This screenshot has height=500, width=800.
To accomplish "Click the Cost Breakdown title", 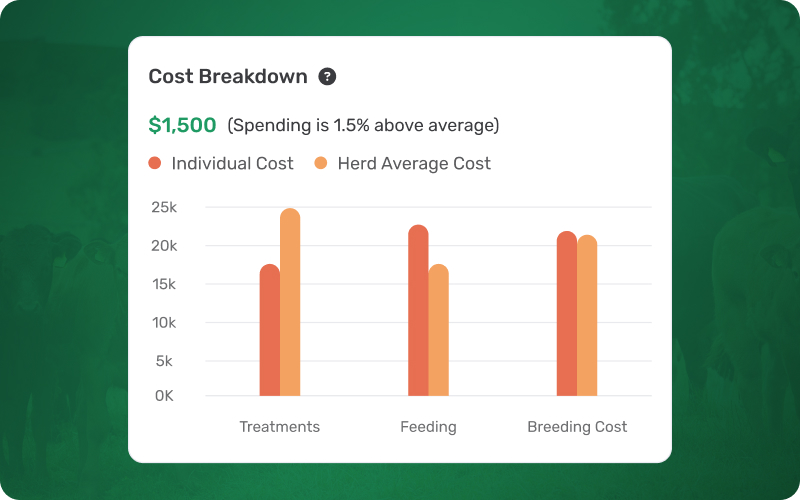I will coord(228,77).
